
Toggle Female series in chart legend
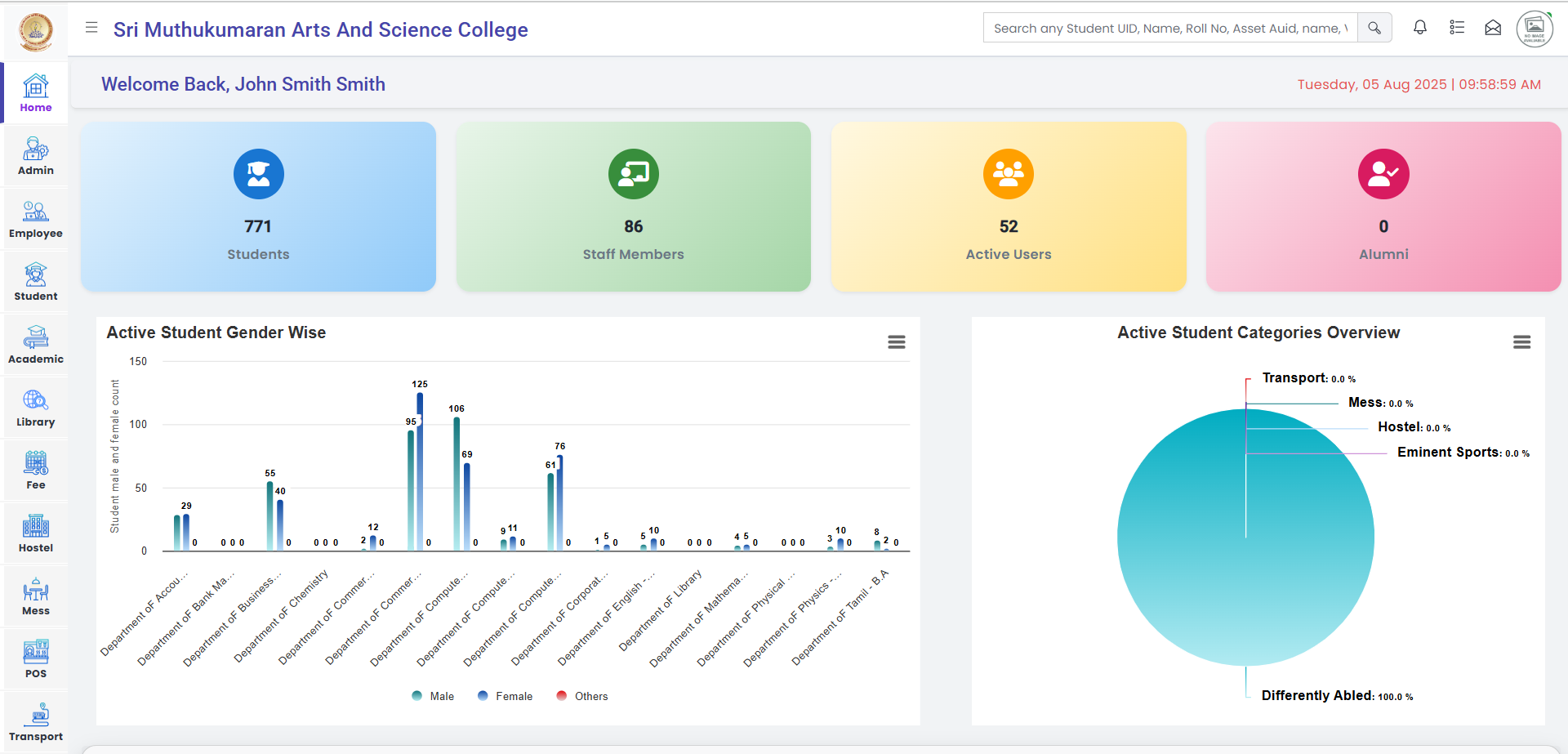coord(506,696)
